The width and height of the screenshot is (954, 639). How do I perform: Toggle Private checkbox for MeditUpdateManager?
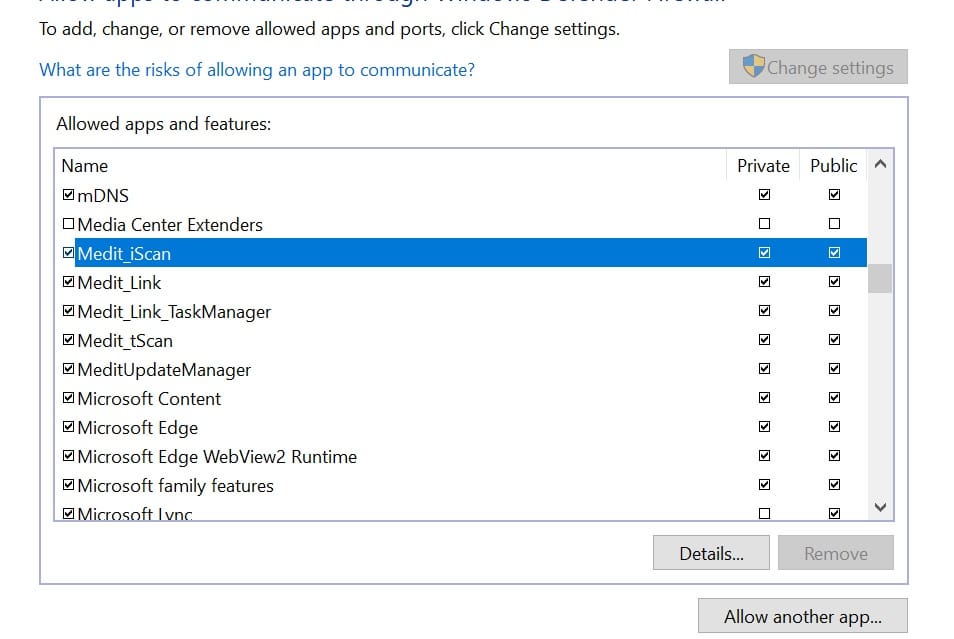(x=764, y=369)
